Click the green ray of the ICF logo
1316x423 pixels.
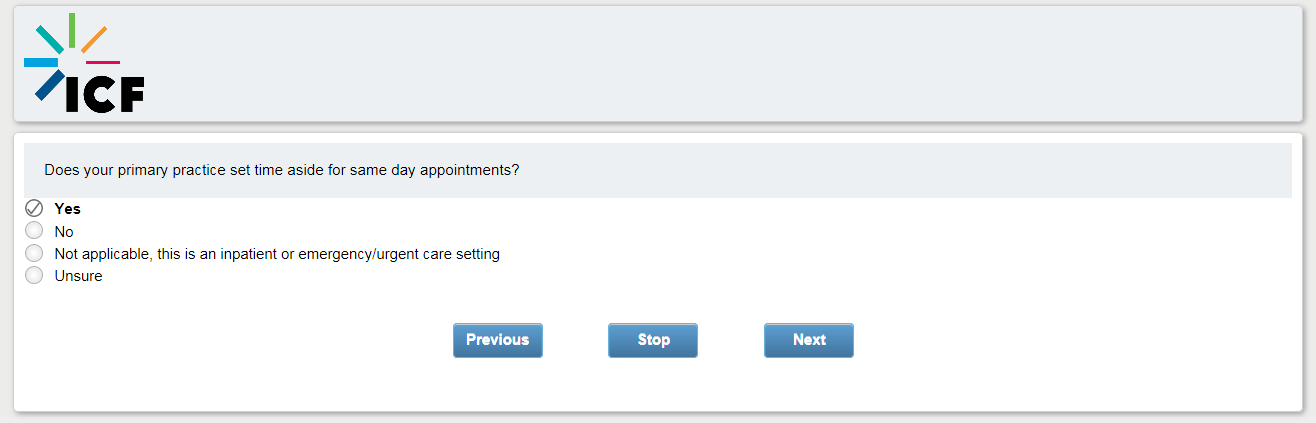(x=72, y=29)
